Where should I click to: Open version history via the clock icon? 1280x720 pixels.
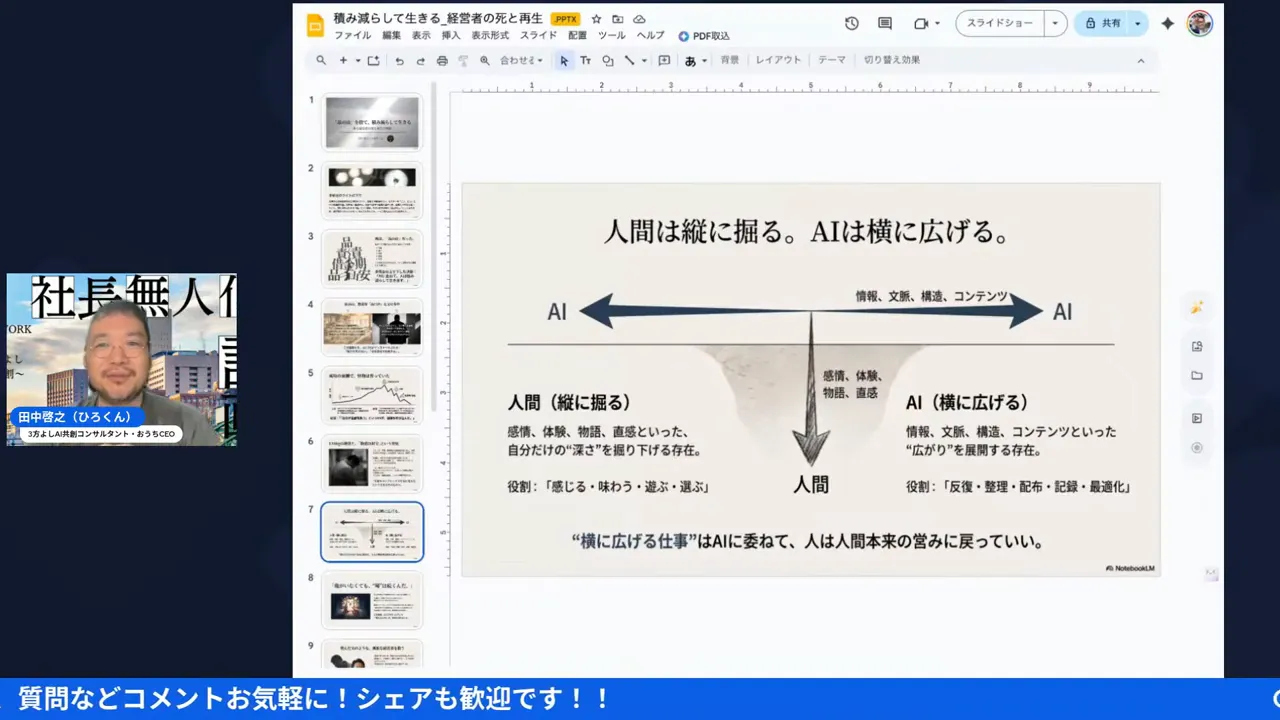coord(851,22)
